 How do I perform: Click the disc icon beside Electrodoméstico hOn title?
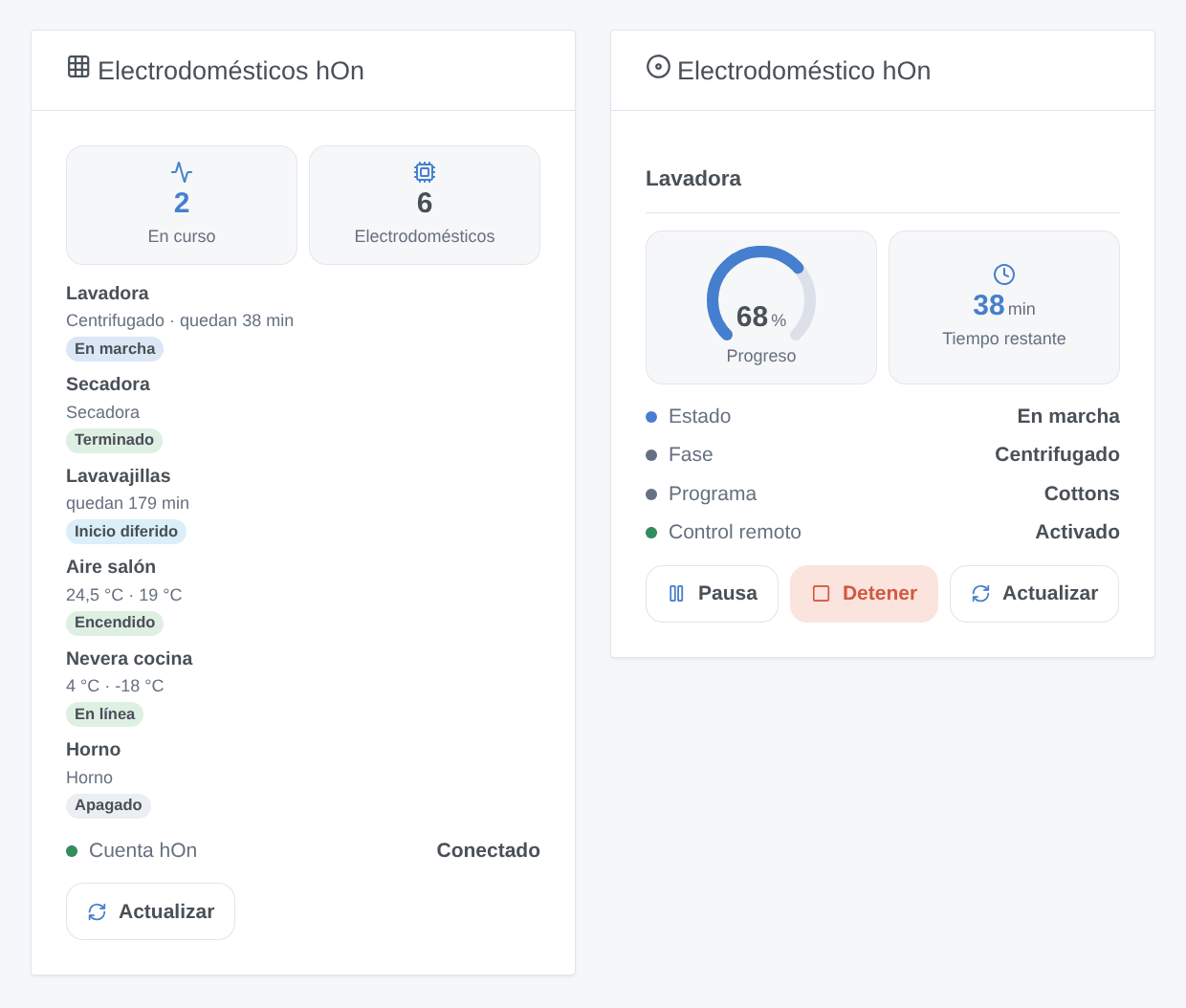[x=658, y=66]
